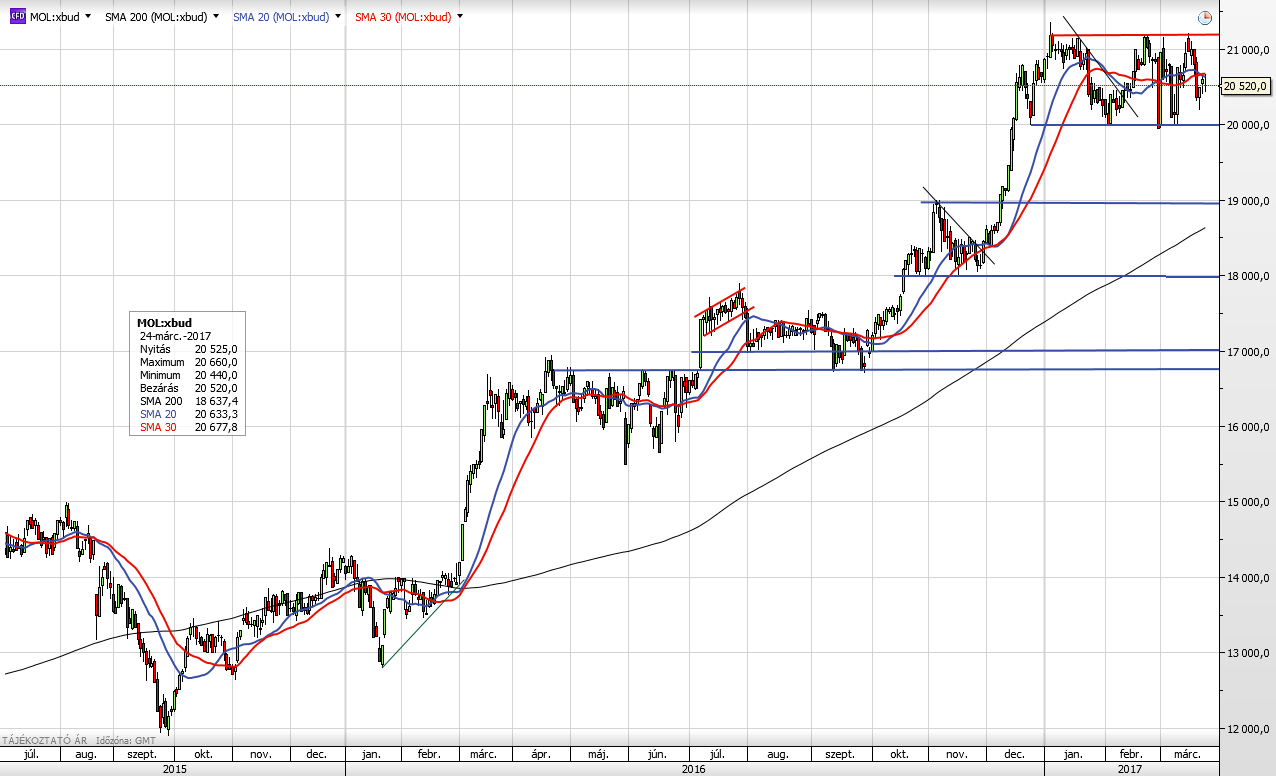Click the Bezárás 20 520,0 row
This screenshot has width=1276, height=776.
coord(188,388)
